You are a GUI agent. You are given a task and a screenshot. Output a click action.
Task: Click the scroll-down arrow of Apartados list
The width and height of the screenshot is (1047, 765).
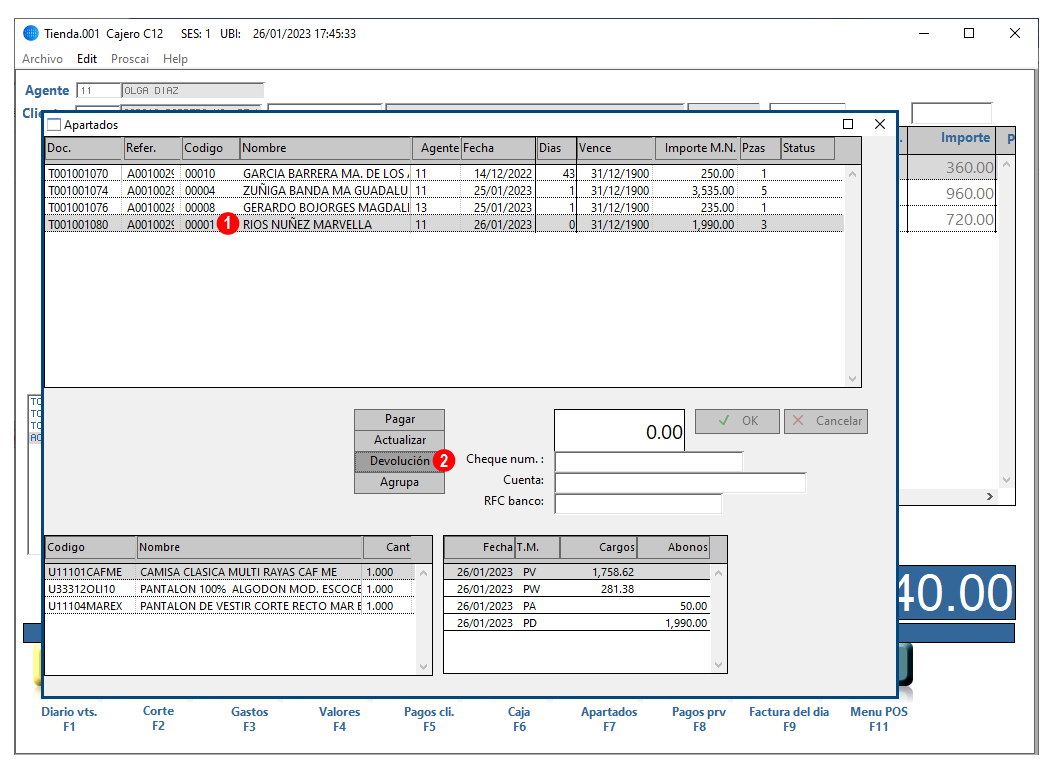click(x=852, y=378)
